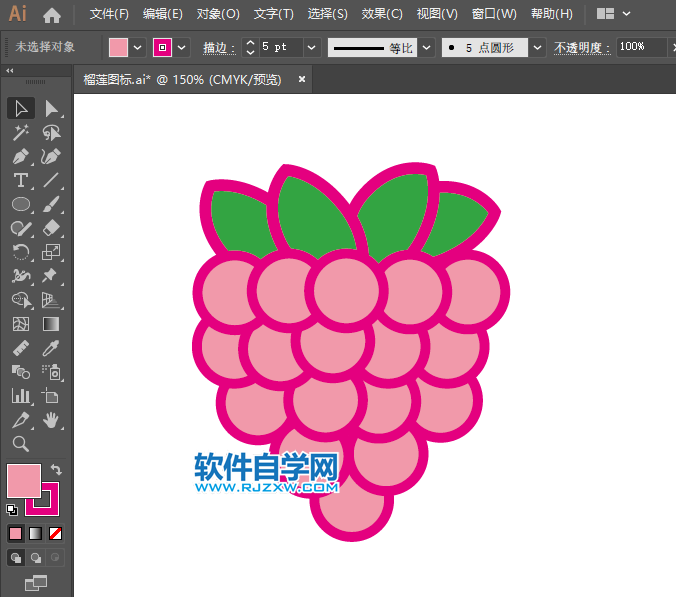The width and height of the screenshot is (676, 597).
Task: Open the stroke color dropdown arrow
Action: click(182, 47)
